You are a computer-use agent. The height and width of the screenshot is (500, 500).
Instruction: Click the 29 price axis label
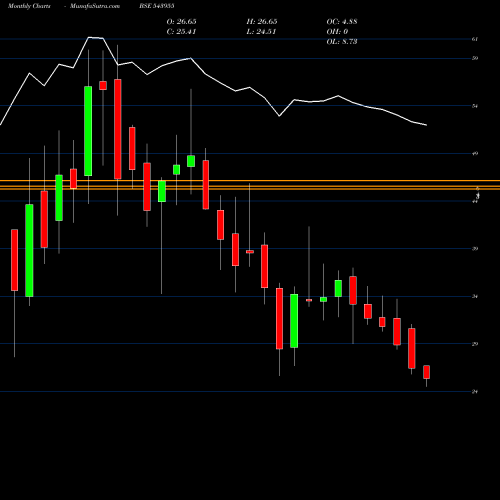(x=475, y=344)
